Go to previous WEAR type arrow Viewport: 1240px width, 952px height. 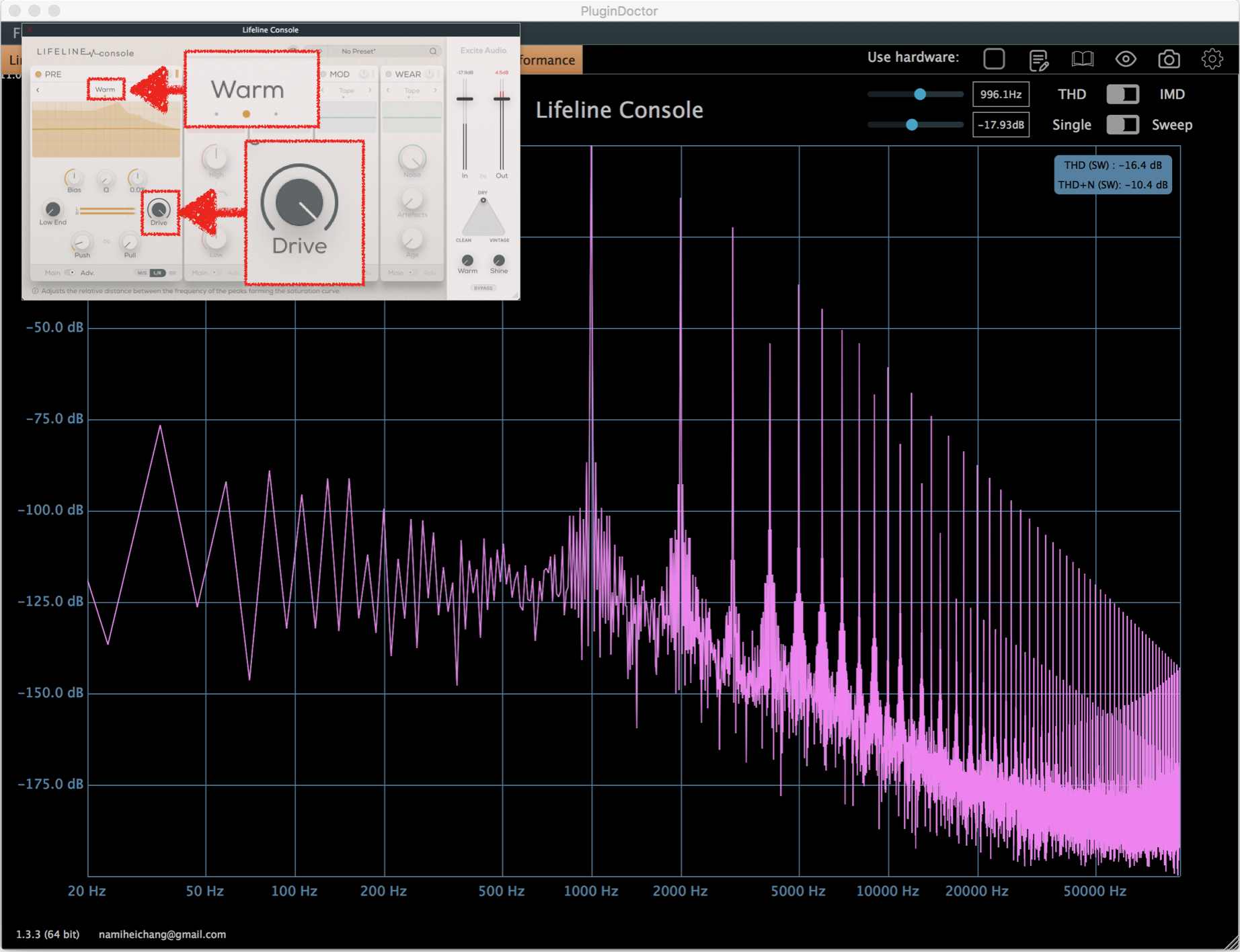tap(388, 90)
